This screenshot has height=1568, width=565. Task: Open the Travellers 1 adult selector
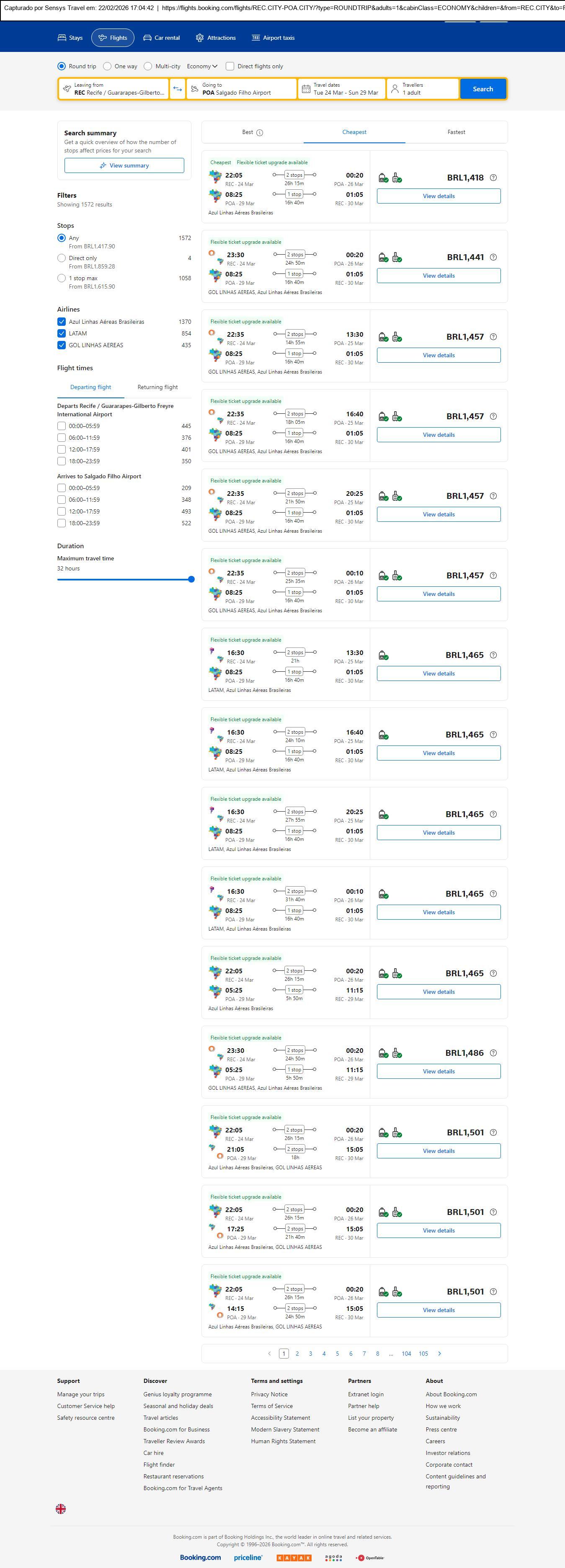pos(423,89)
